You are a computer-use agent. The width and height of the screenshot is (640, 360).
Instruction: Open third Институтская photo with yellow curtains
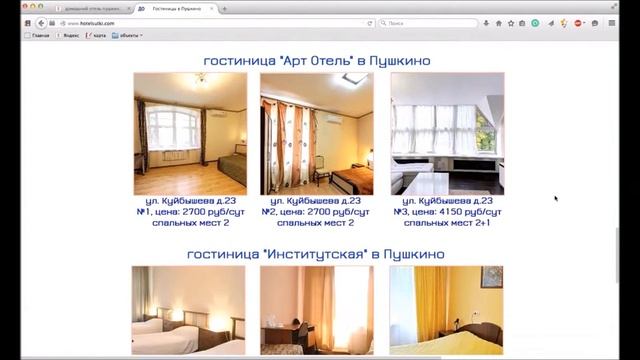point(446,310)
